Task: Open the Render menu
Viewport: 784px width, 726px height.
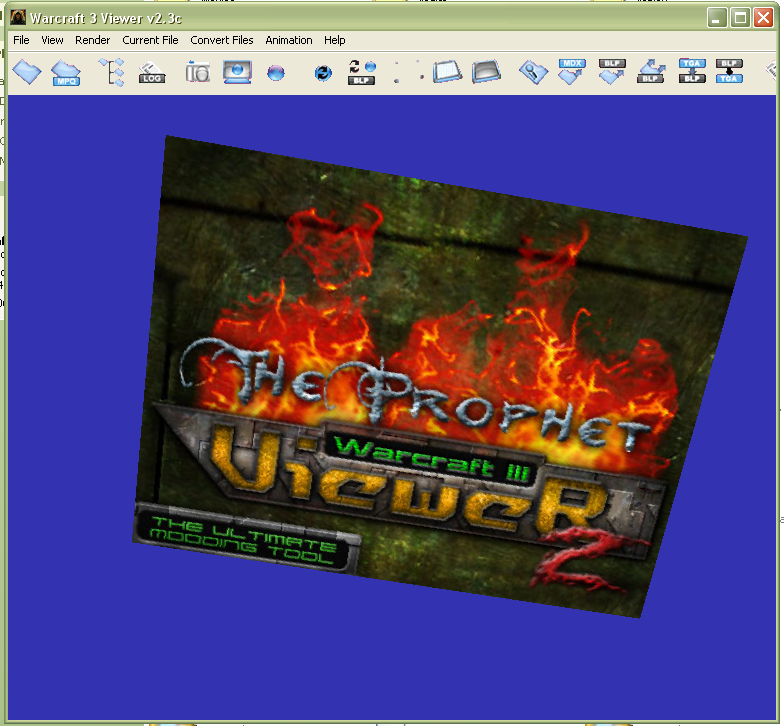Action: pos(92,40)
